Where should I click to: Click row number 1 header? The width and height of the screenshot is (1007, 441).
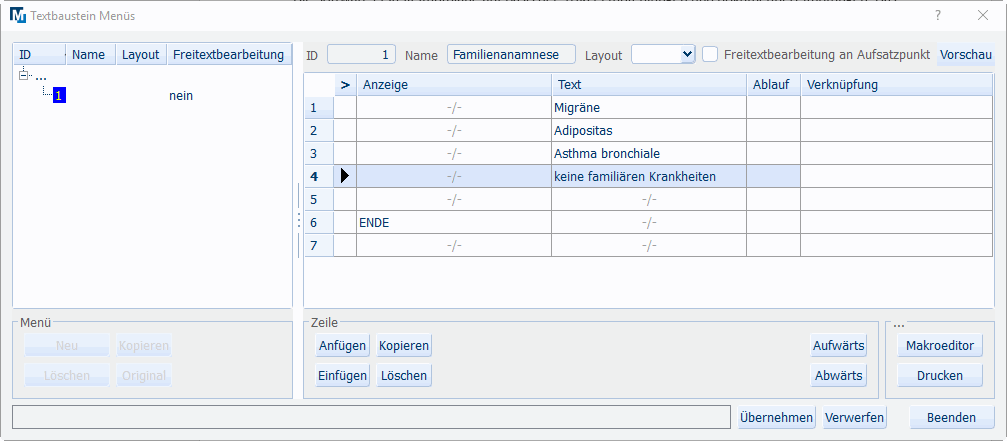[319, 107]
